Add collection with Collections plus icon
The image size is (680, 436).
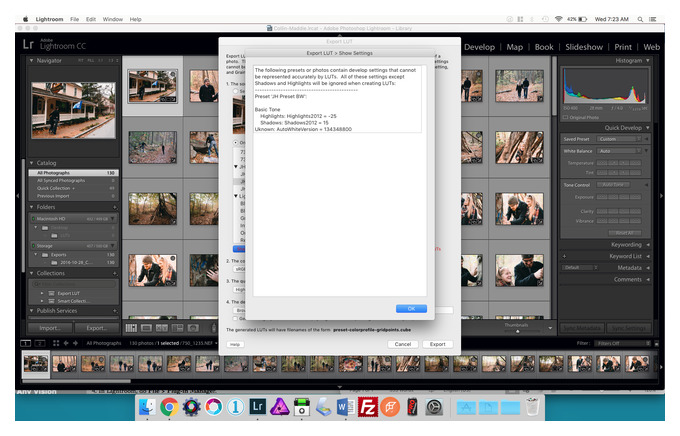tap(115, 273)
